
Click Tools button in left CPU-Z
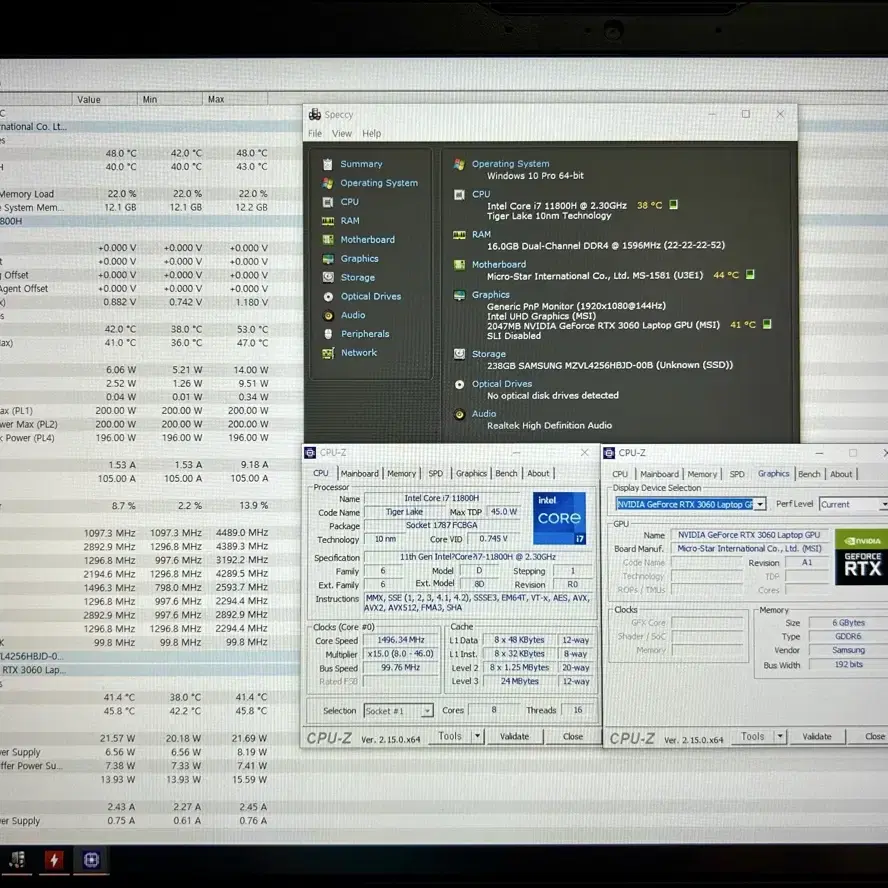coord(450,736)
